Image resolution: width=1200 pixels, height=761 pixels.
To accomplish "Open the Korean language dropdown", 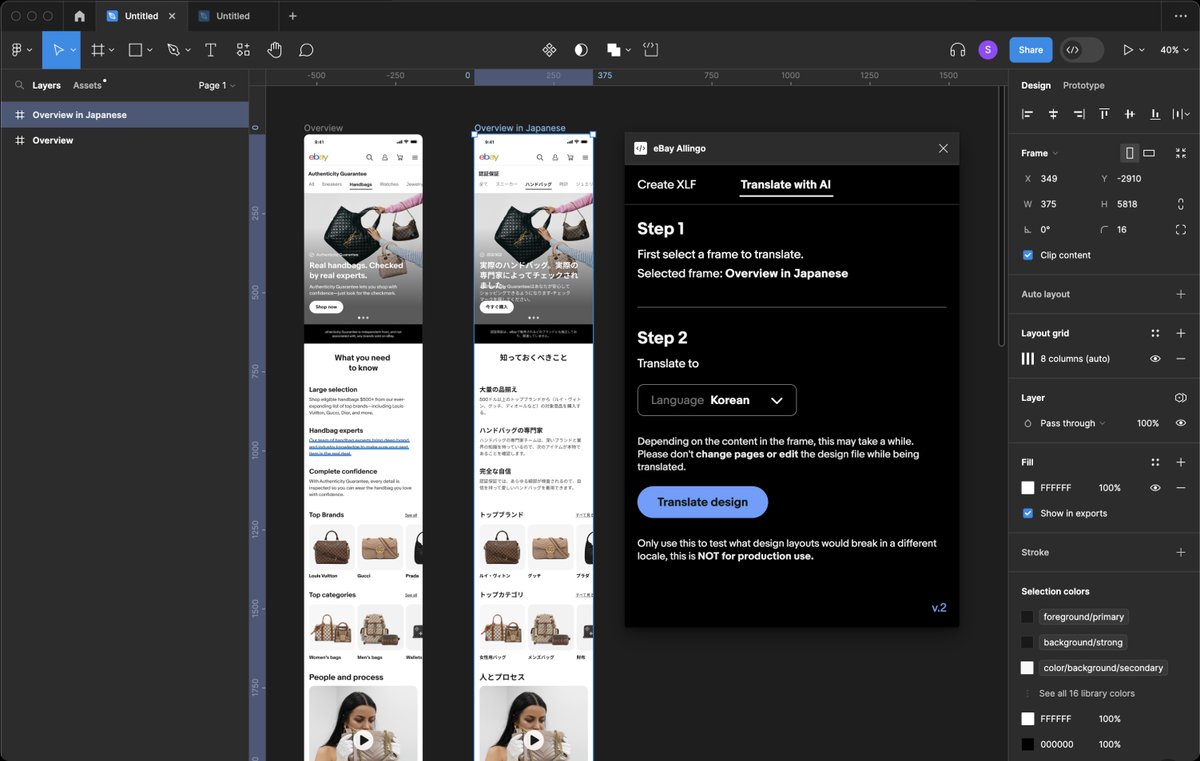I will click(717, 400).
